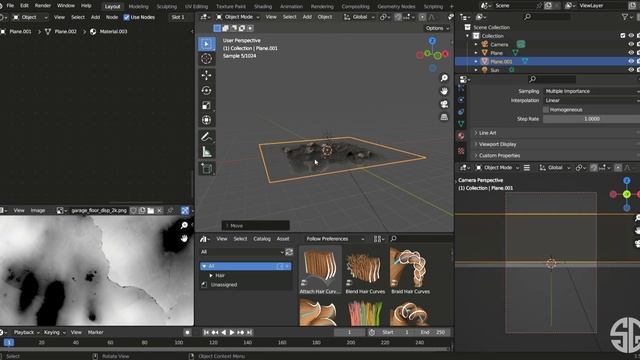This screenshot has width=640, height=360.
Task: Jump to the timeline start frame
Action: pos(207,333)
